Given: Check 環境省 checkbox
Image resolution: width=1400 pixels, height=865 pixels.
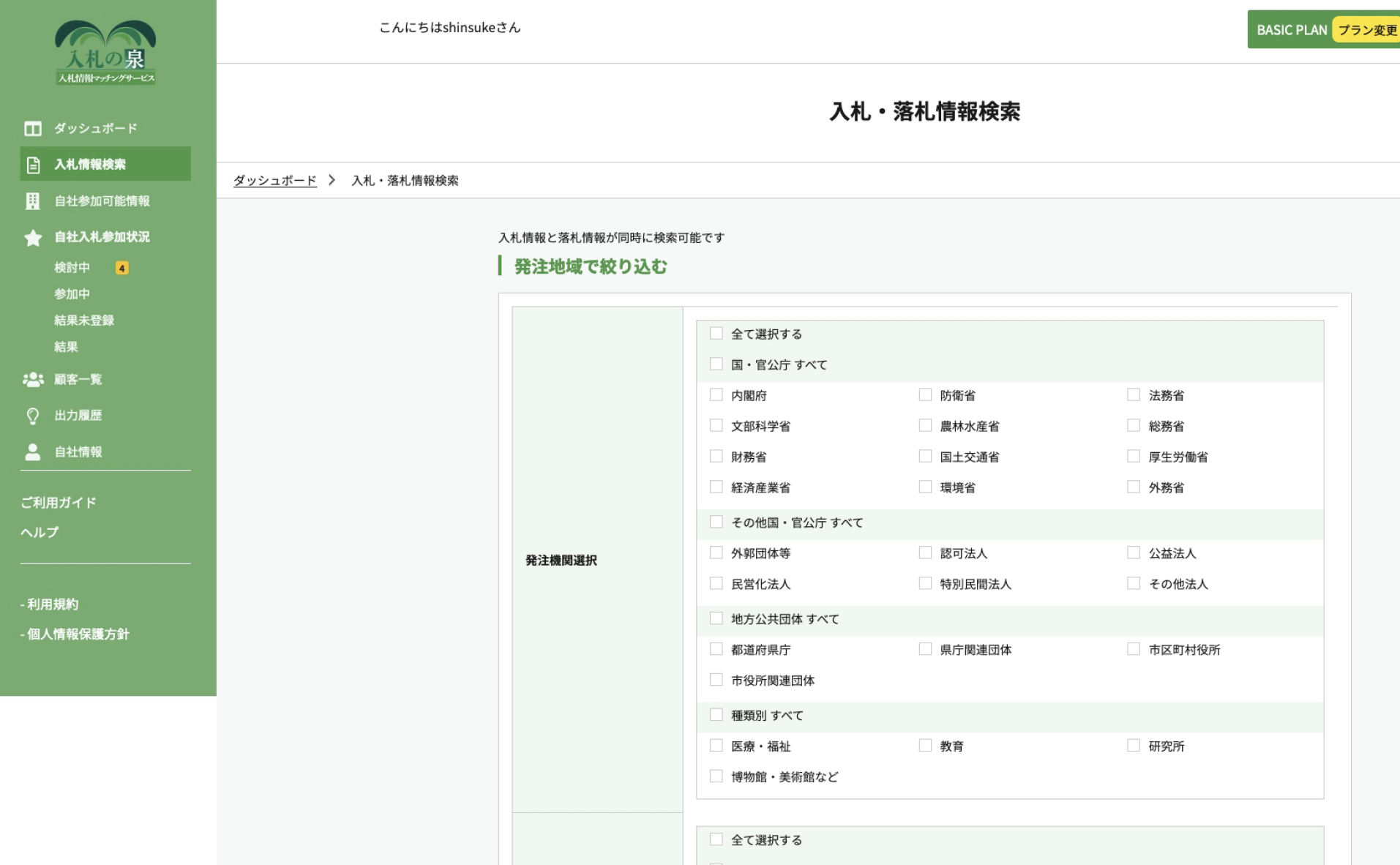Looking at the screenshot, I should tap(925, 487).
